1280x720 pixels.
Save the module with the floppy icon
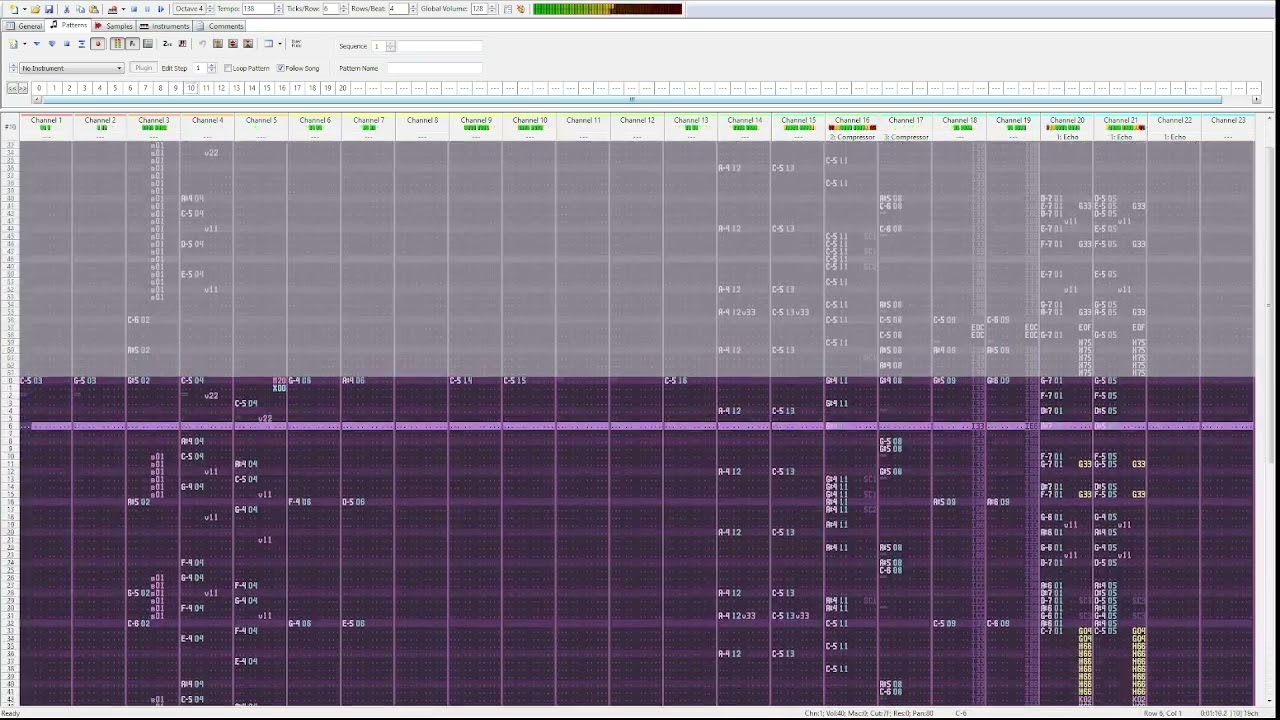tap(49, 9)
